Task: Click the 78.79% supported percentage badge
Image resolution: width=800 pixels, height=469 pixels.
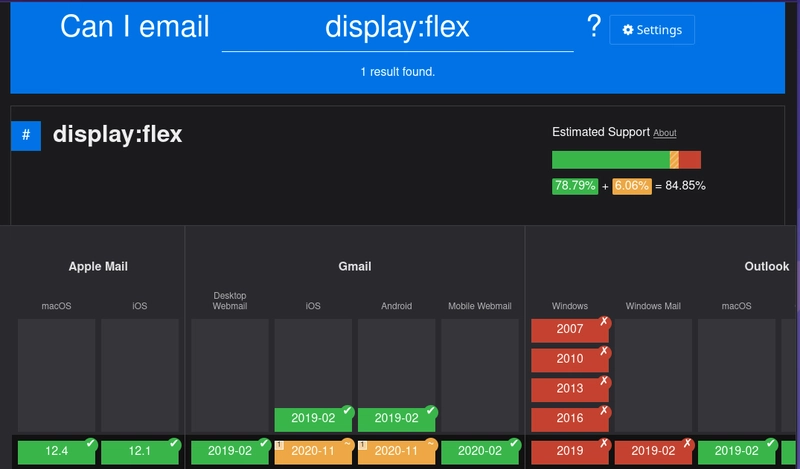Action: click(575, 186)
